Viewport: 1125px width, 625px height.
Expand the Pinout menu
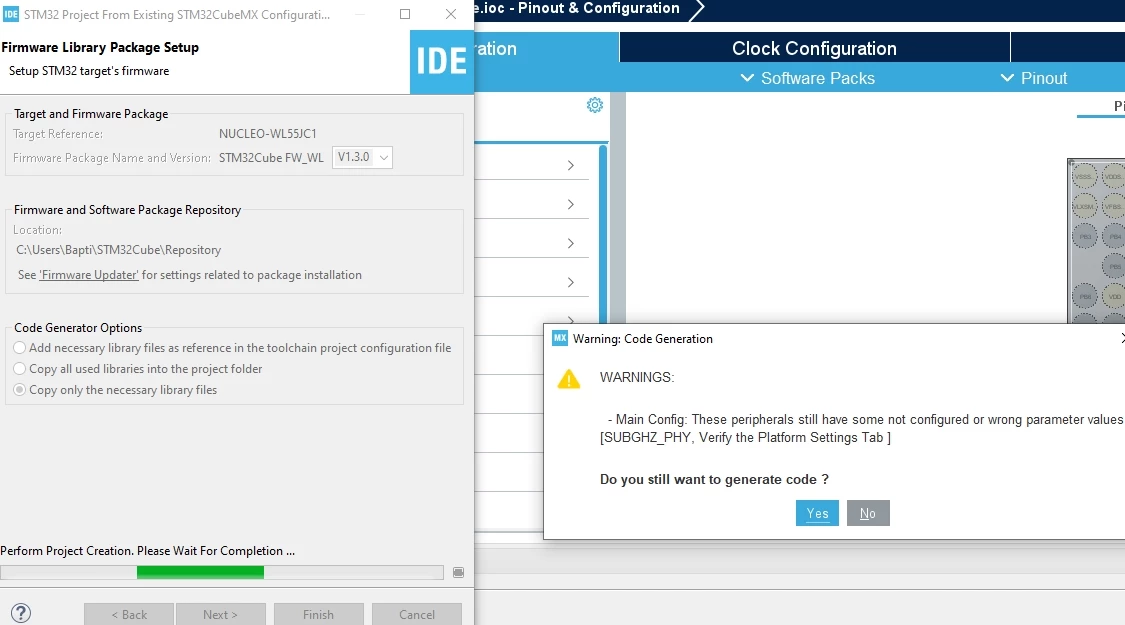(x=1034, y=78)
